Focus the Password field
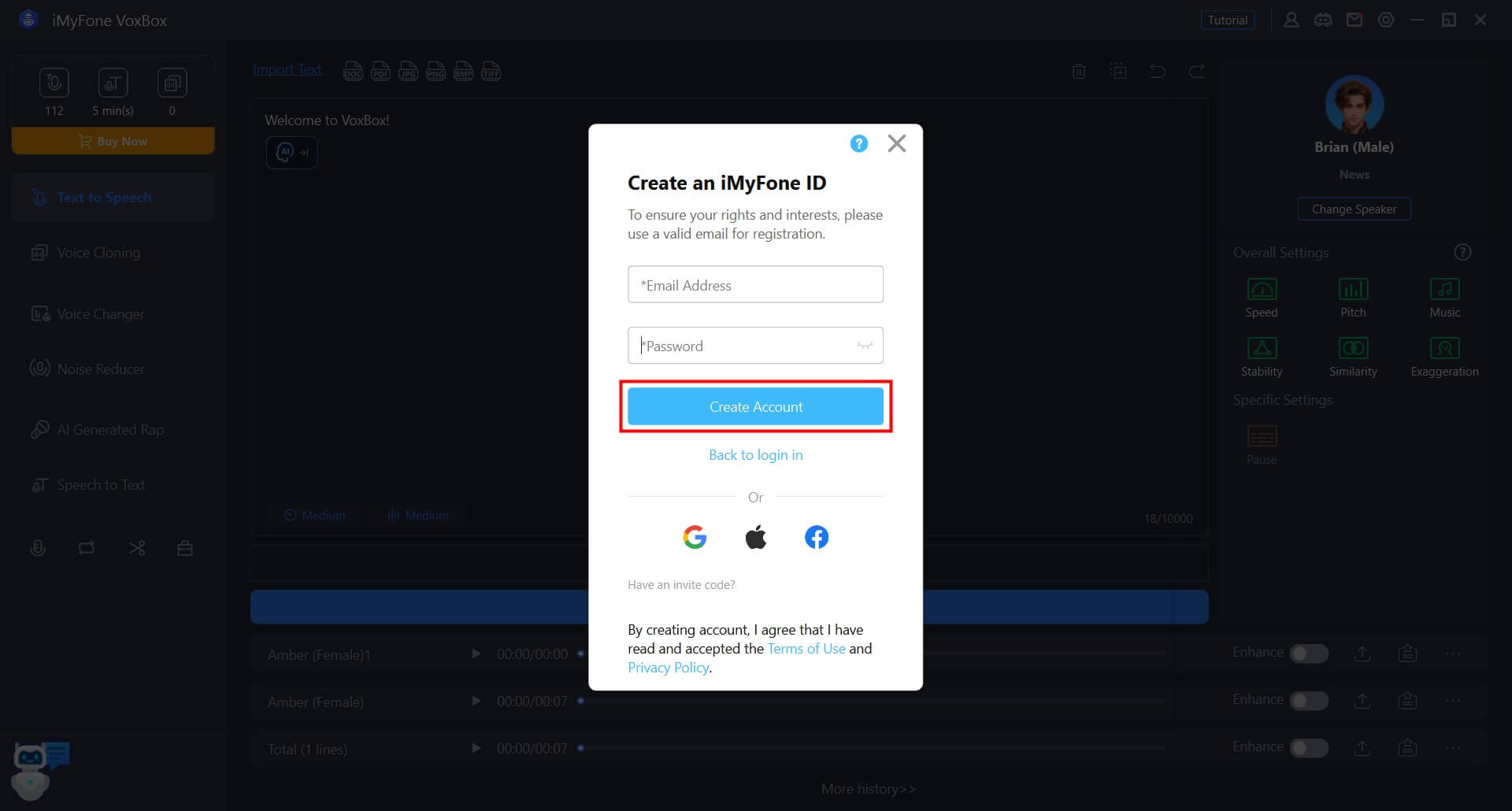The image size is (1512, 811). 755,345
